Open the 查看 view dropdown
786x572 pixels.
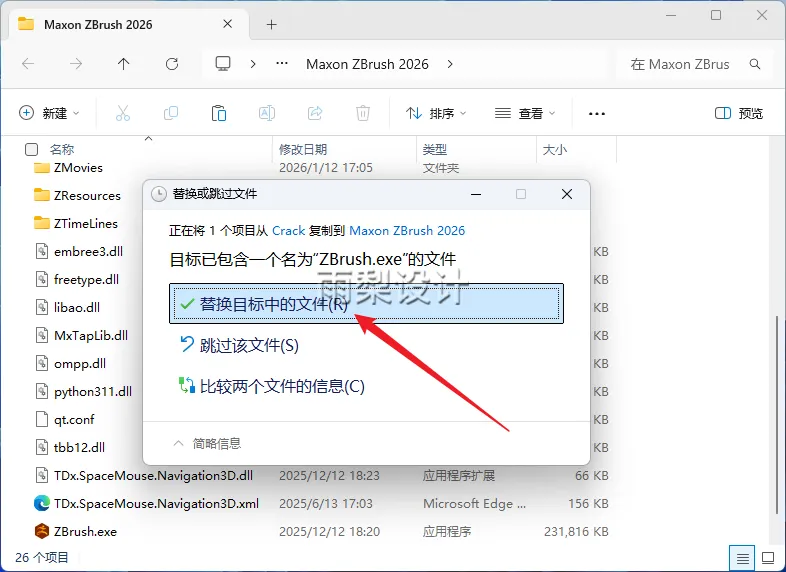[x=525, y=113]
